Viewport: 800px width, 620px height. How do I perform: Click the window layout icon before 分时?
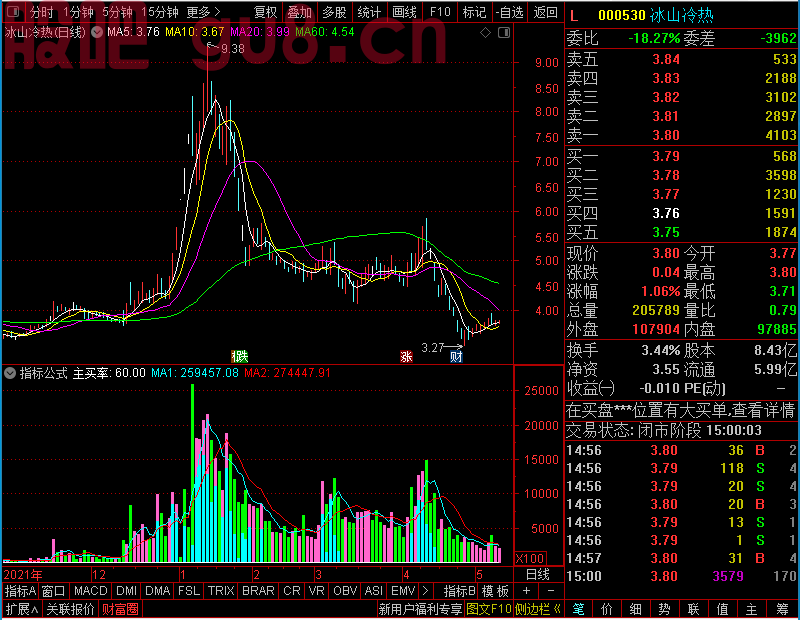pos(13,12)
